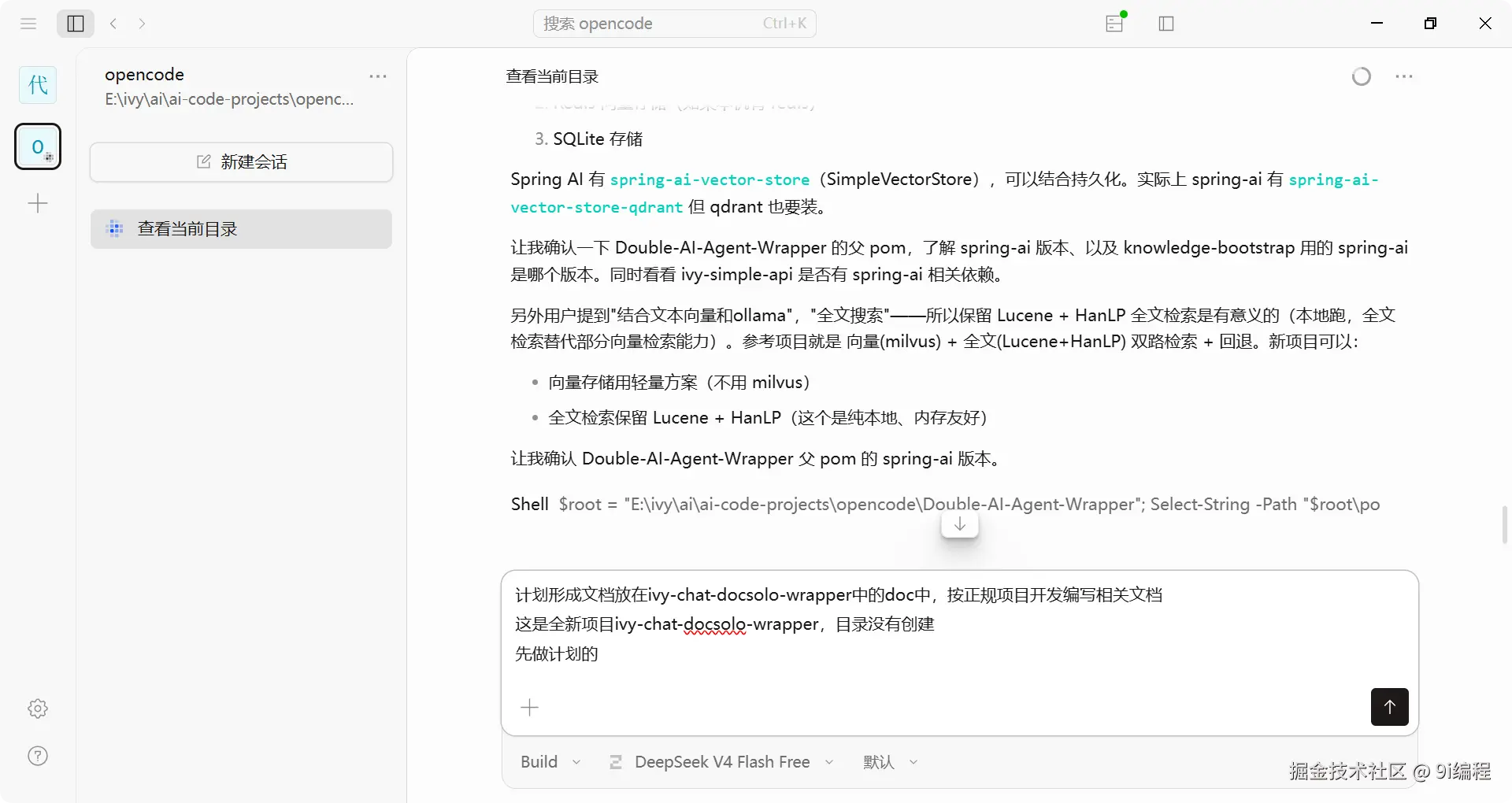Click the '3. SQLite 存储' list item
The image size is (1512, 803).
pyautogui.click(x=589, y=139)
